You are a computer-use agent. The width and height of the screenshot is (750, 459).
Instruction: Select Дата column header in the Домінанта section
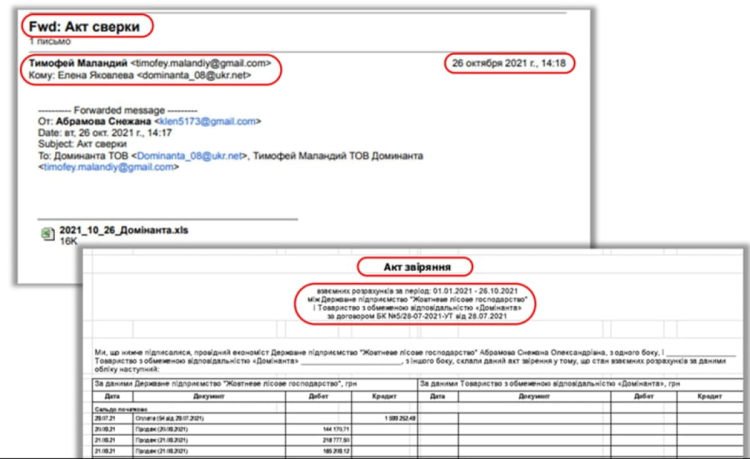pyautogui.click(x=438, y=396)
